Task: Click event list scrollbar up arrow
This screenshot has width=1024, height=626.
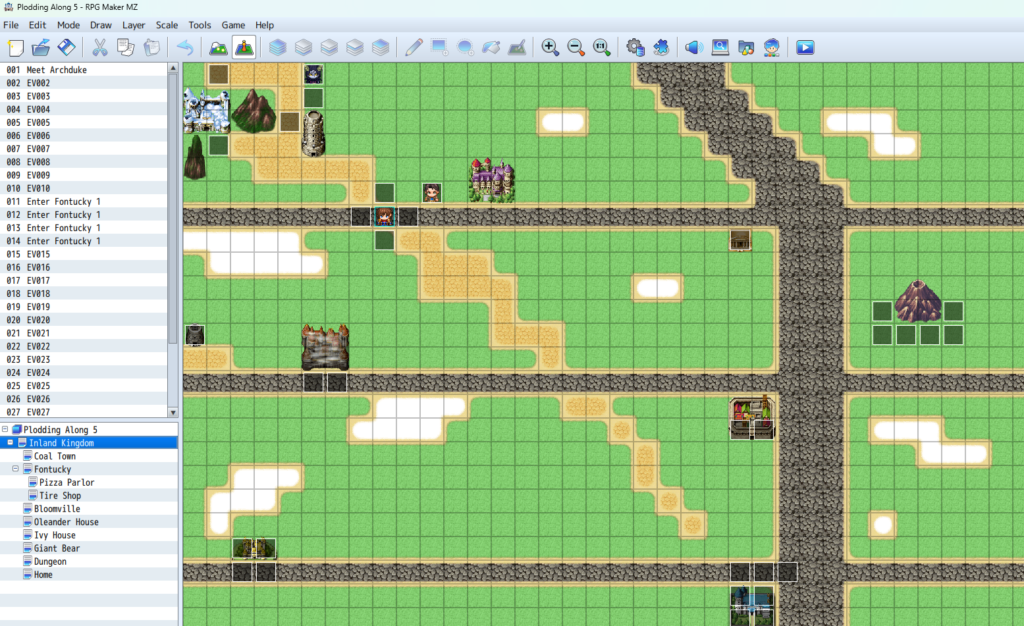Action: 173,68
